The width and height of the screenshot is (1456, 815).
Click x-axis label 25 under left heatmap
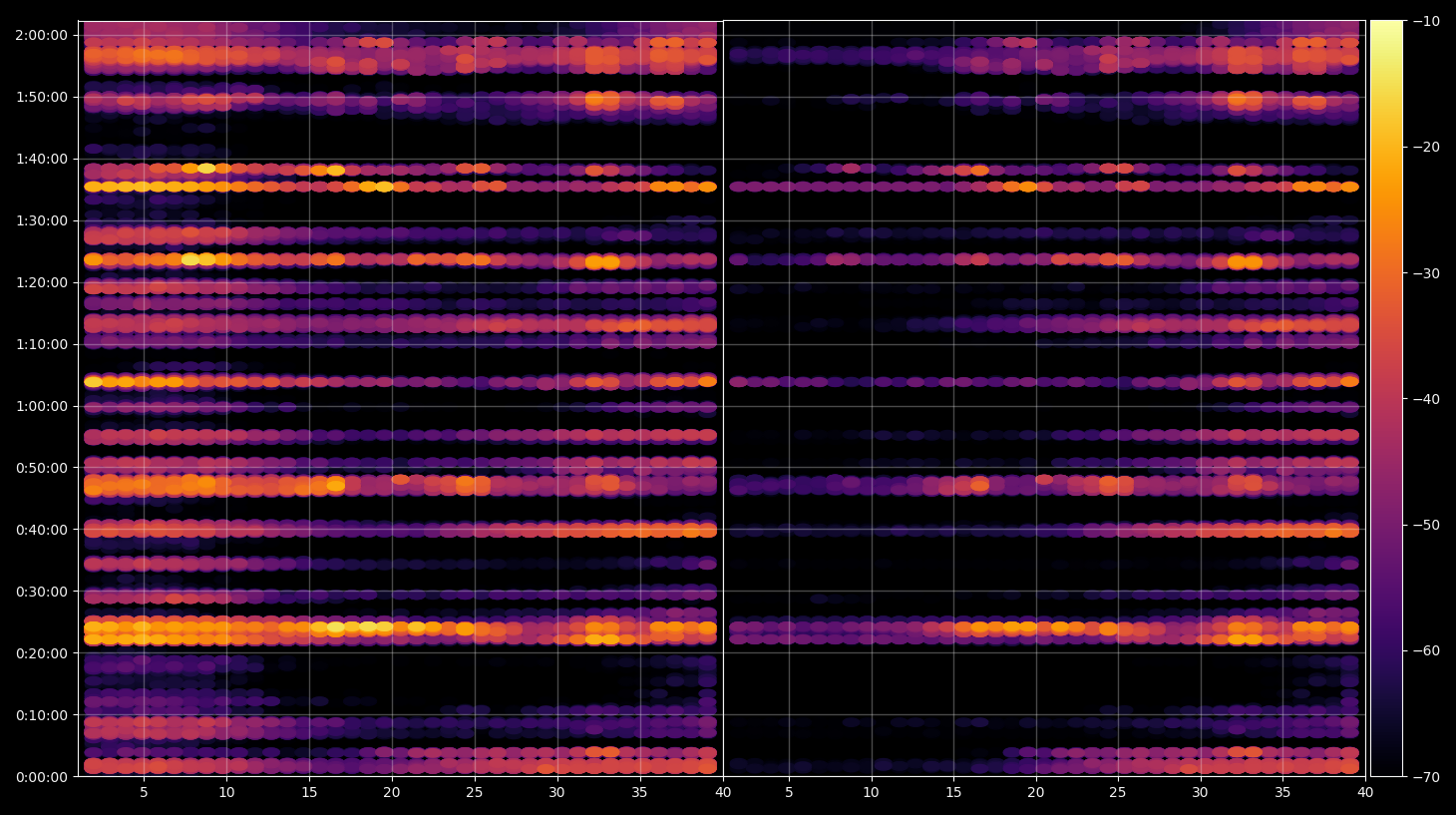474,792
